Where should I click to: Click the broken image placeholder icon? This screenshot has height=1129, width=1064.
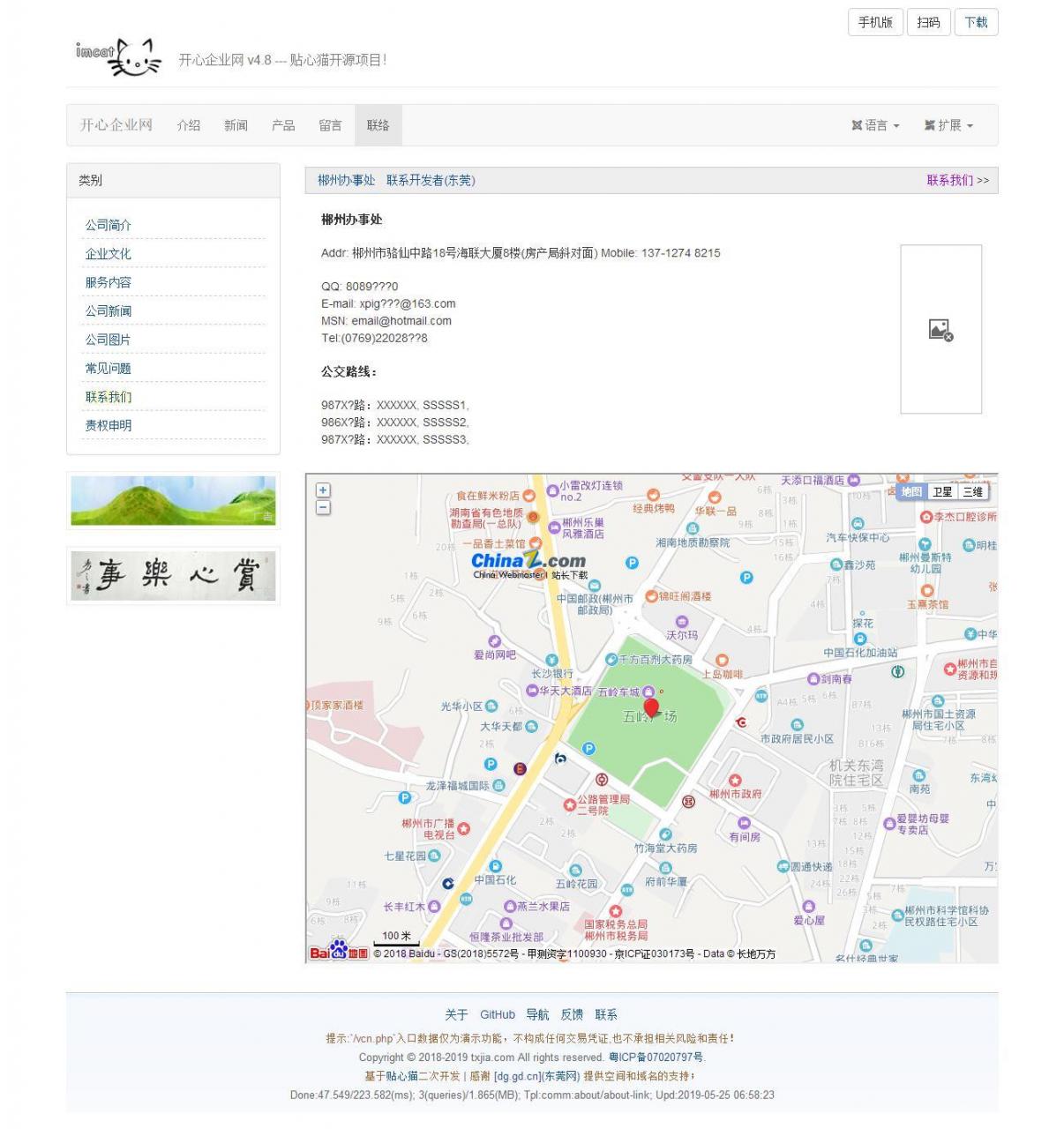(x=940, y=330)
